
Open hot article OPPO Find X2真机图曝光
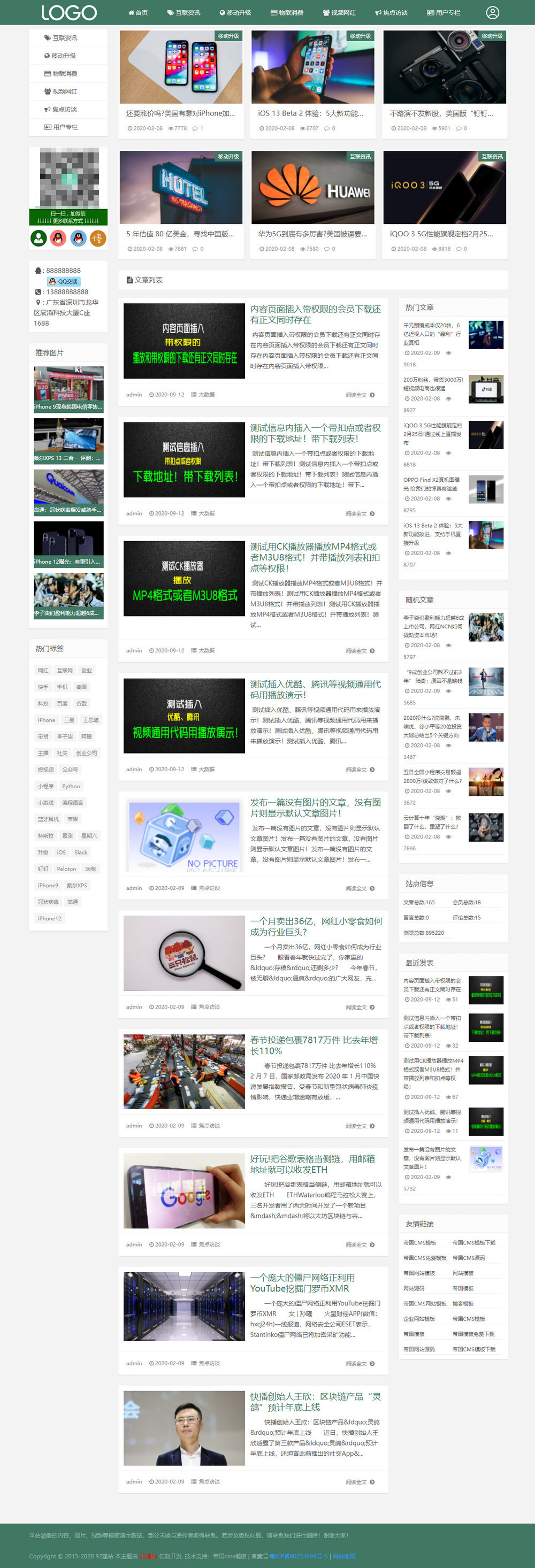pos(432,484)
